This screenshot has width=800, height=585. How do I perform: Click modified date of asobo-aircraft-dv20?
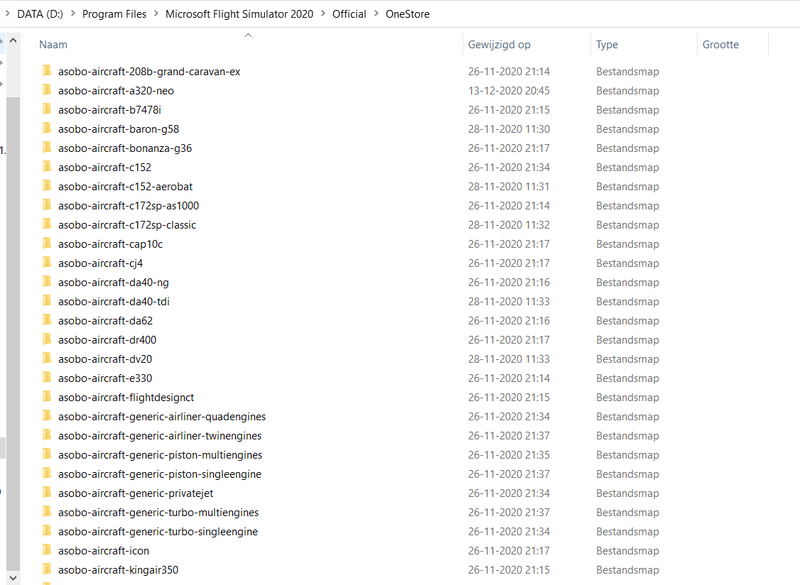click(509, 359)
